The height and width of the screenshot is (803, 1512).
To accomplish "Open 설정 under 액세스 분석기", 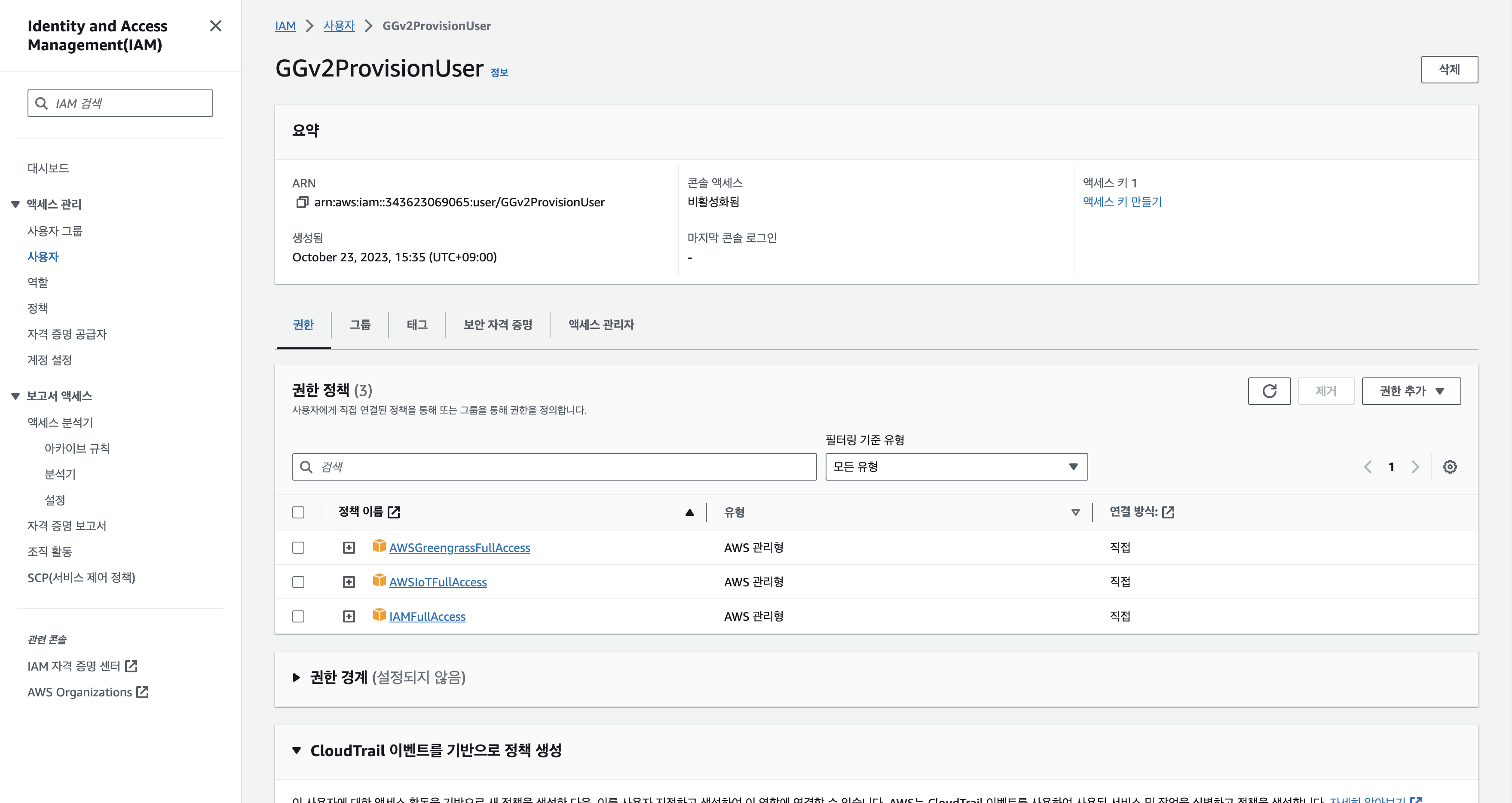I will pyautogui.click(x=55, y=500).
